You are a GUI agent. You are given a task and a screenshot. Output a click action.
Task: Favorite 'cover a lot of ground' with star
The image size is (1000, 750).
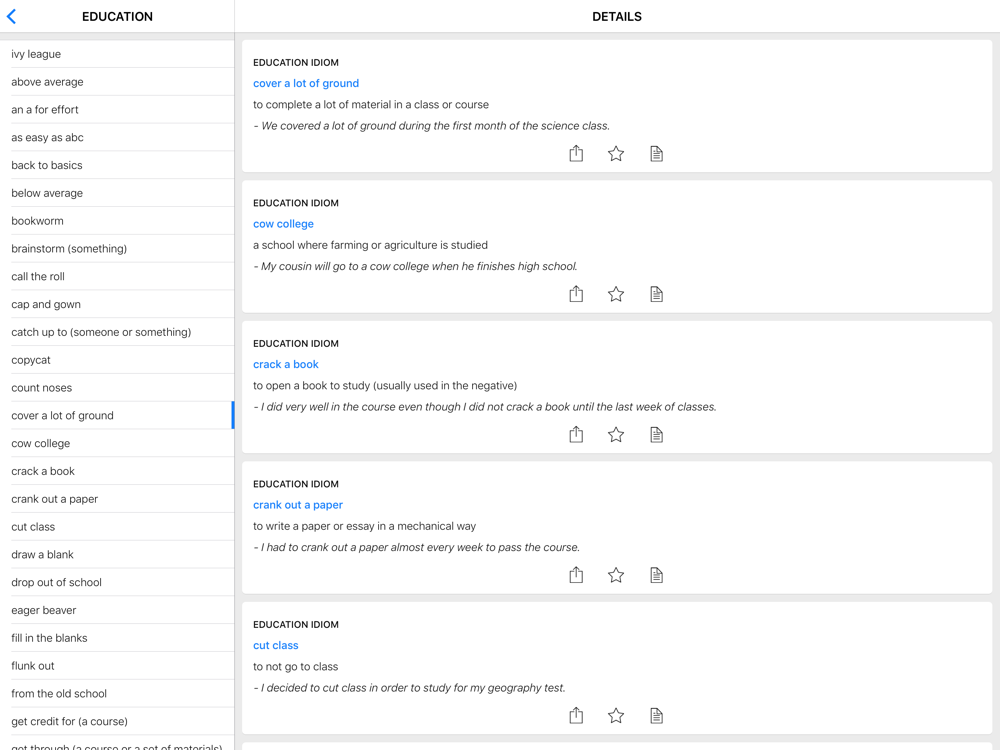tap(616, 153)
